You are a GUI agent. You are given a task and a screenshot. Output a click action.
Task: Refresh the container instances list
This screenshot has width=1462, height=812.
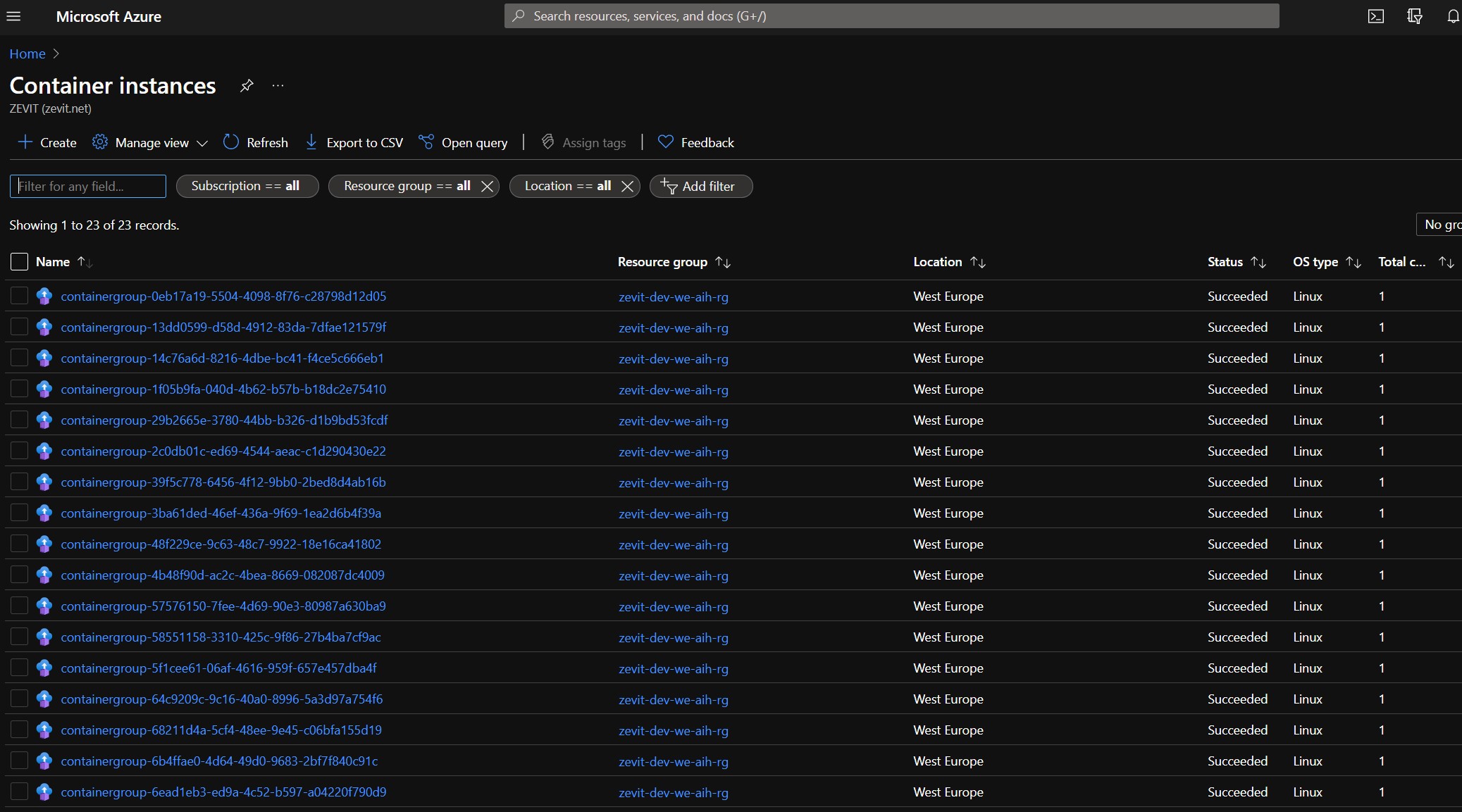pyautogui.click(x=256, y=143)
